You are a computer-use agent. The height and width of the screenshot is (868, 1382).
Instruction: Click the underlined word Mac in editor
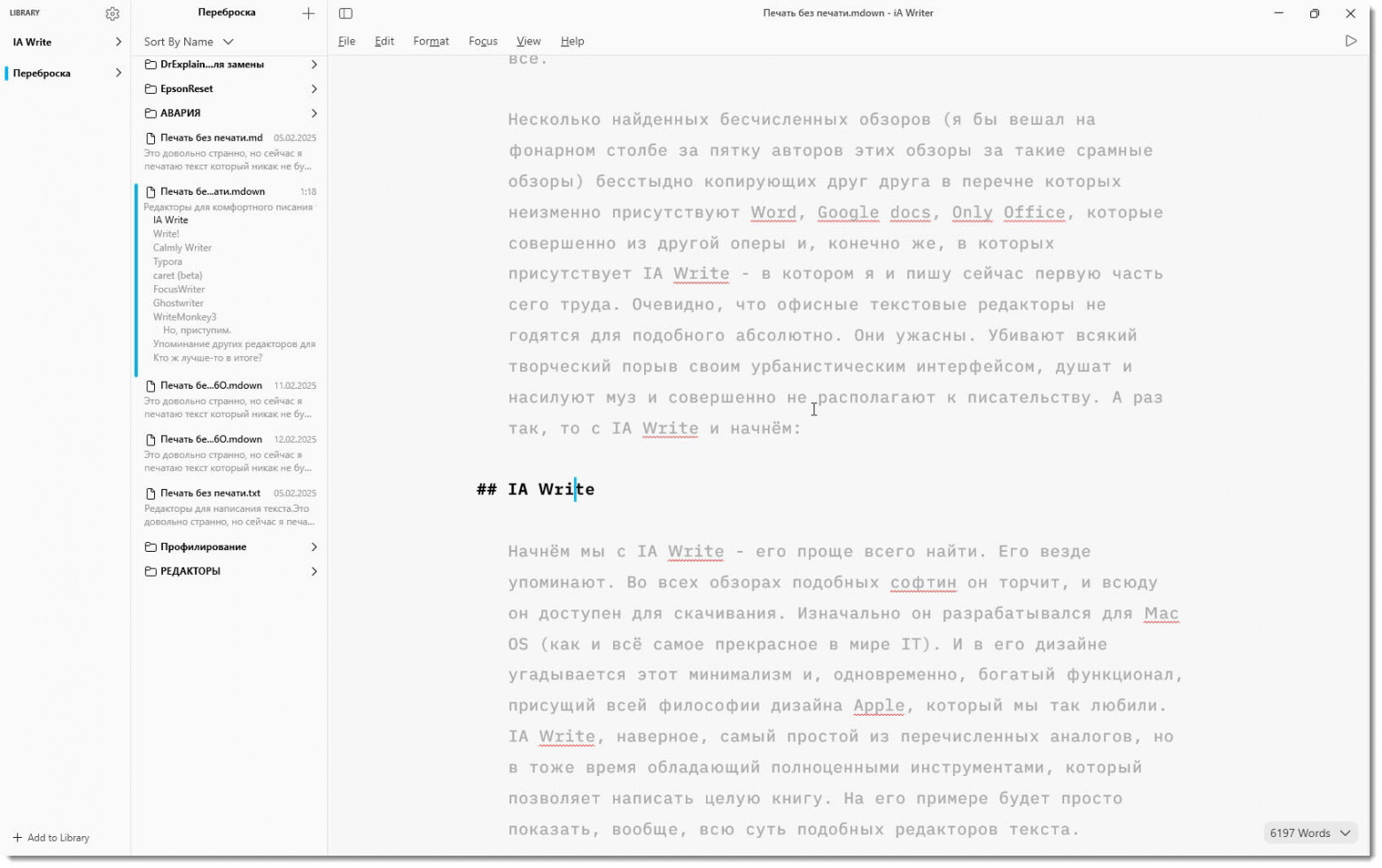click(1161, 614)
